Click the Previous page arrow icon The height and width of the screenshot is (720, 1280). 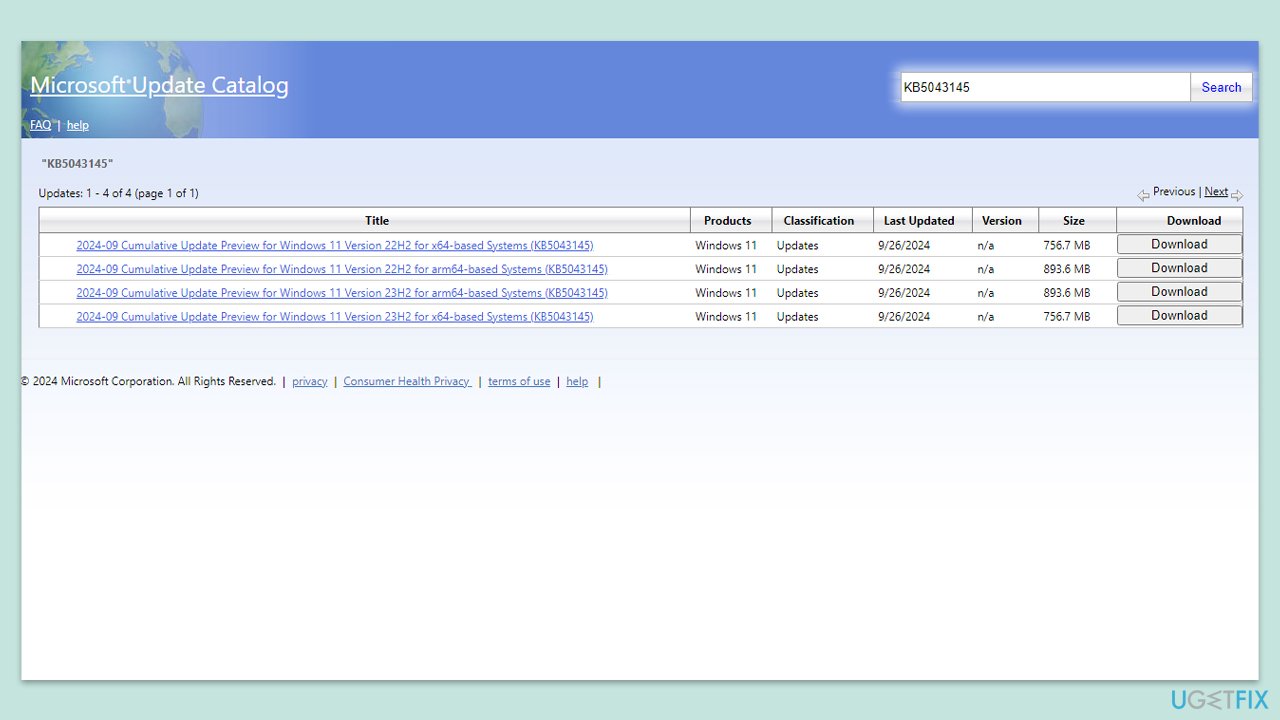pyautogui.click(x=1143, y=195)
